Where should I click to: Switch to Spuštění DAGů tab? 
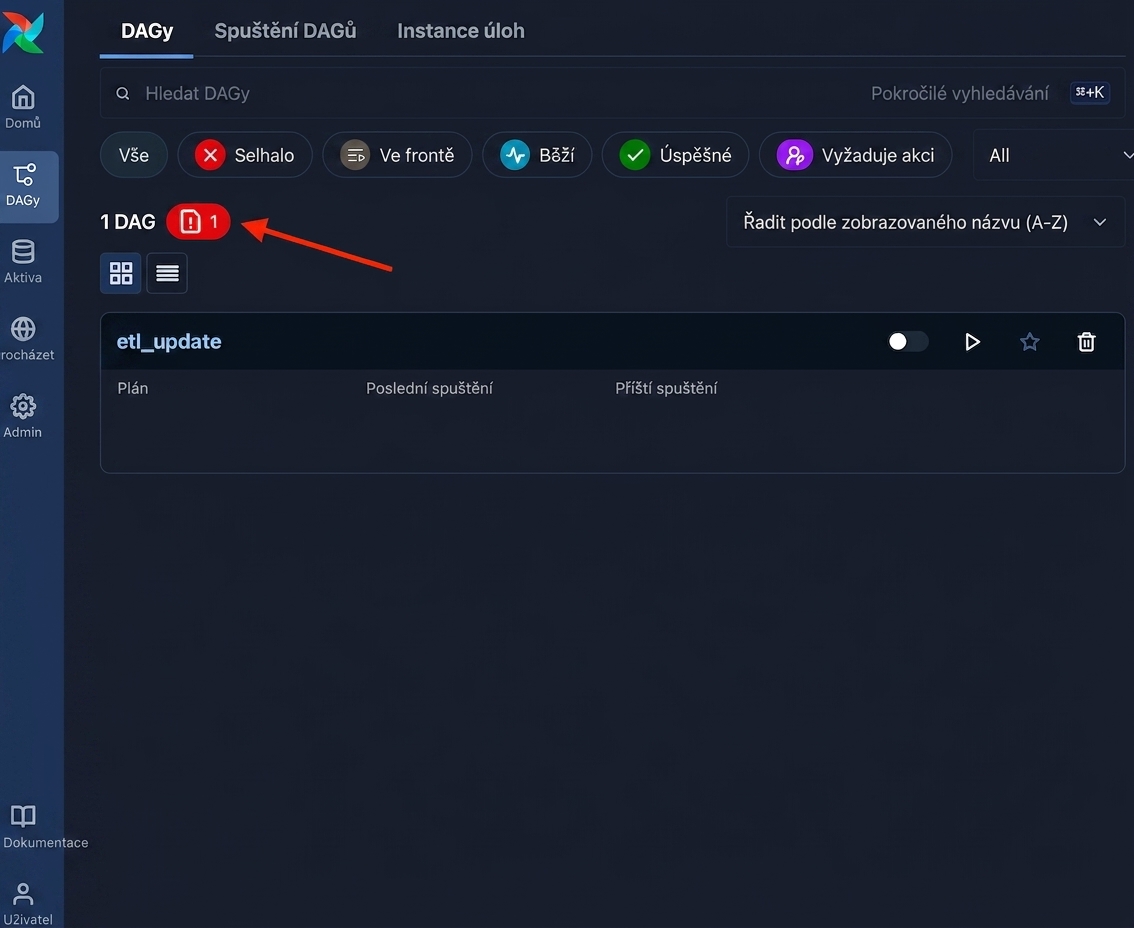285,31
